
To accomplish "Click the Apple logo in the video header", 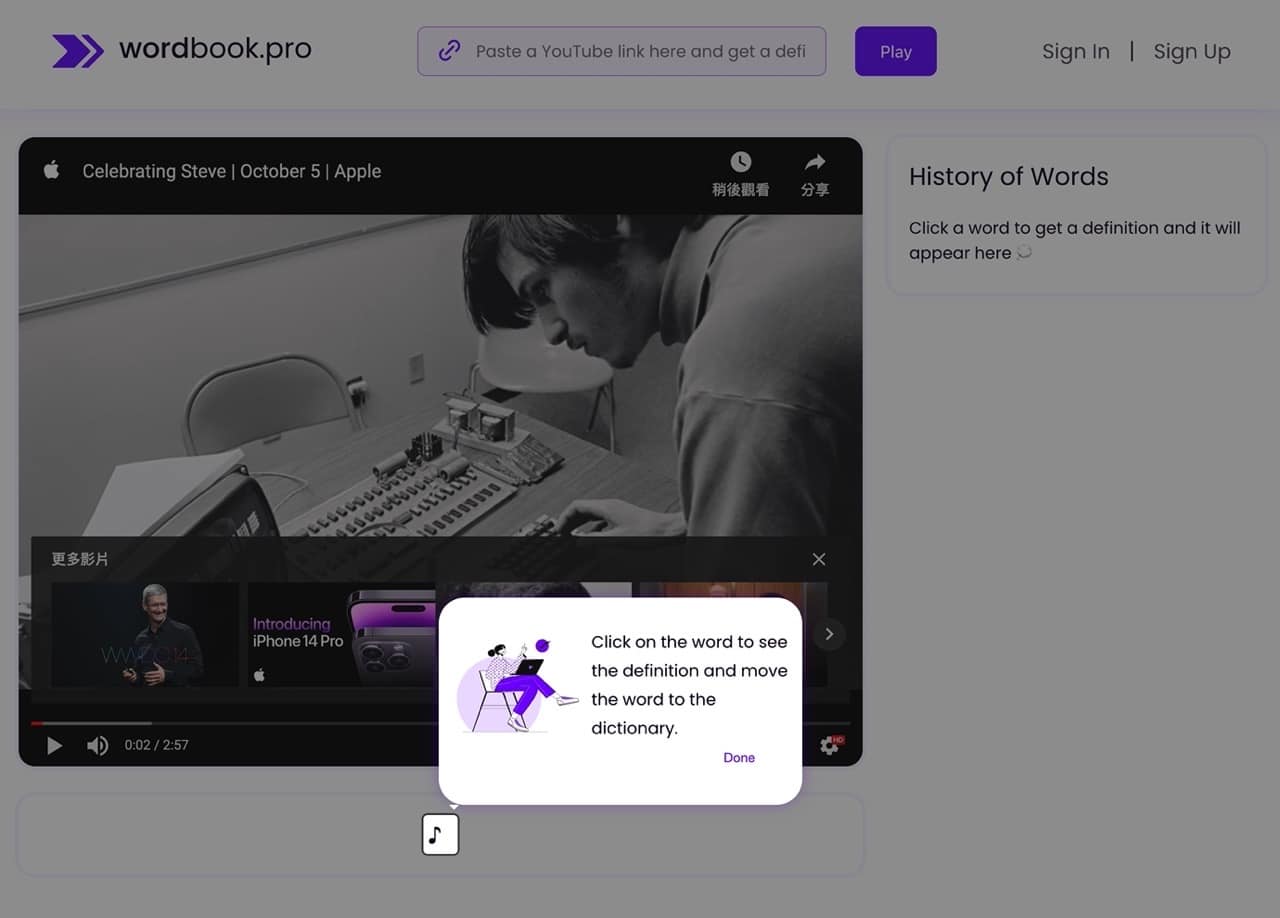I will pos(52,170).
